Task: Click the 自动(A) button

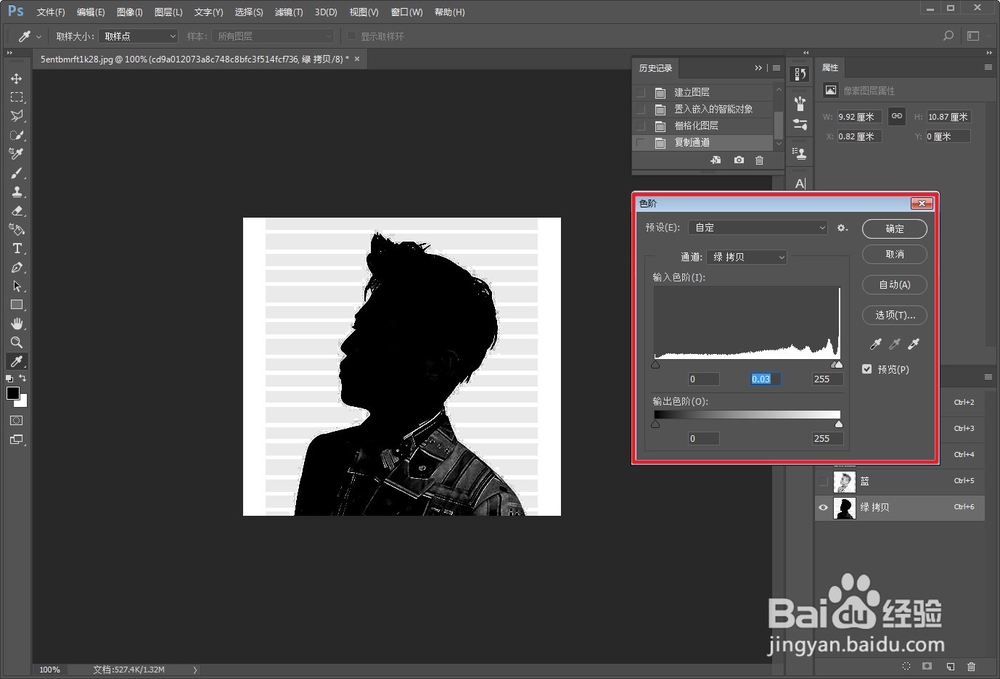Action: pos(894,285)
